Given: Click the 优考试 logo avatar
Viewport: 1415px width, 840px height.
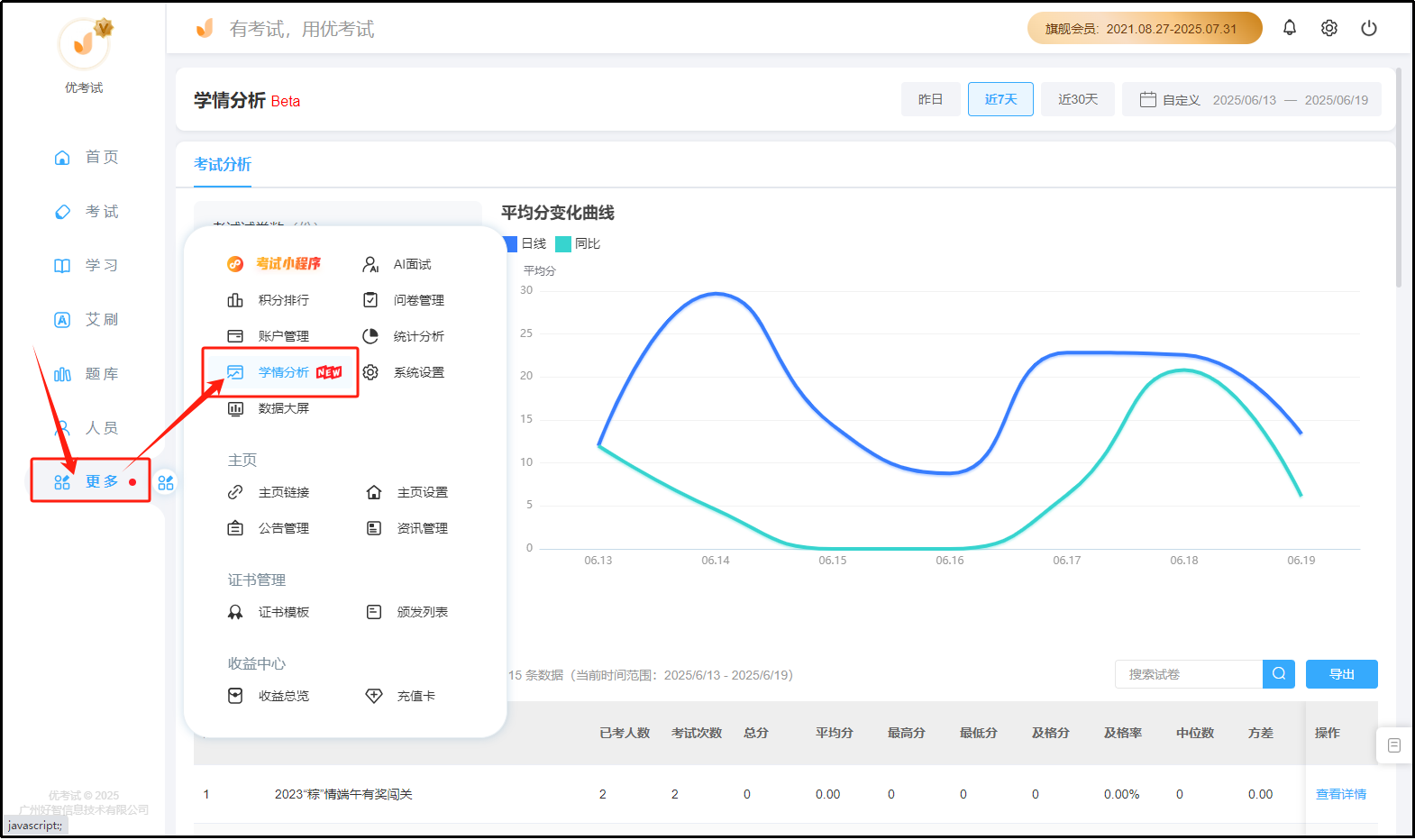Looking at the screenshot, I should click(84, 43).
